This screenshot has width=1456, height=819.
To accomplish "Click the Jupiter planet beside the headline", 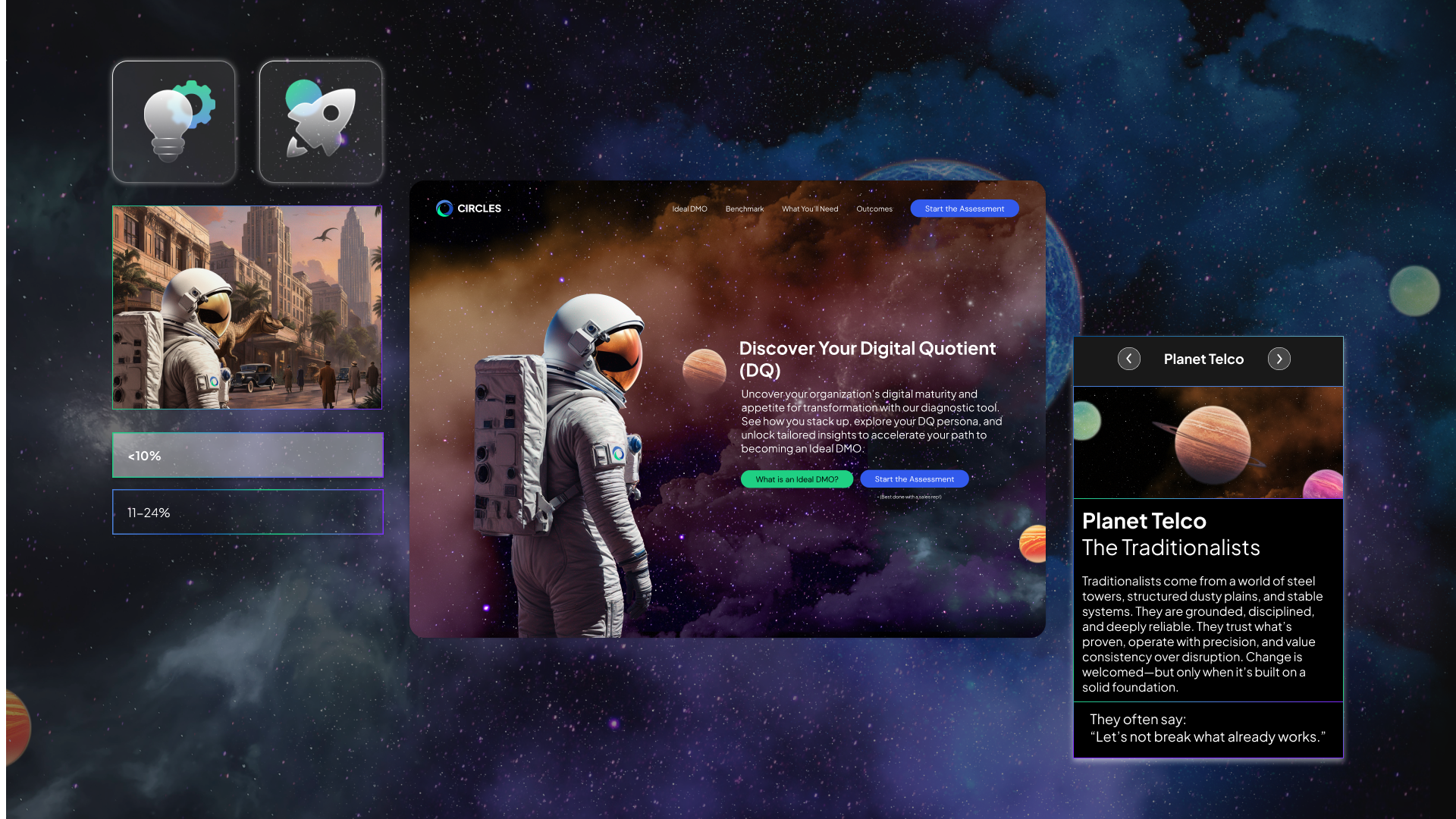I will [x=704, y=369].
